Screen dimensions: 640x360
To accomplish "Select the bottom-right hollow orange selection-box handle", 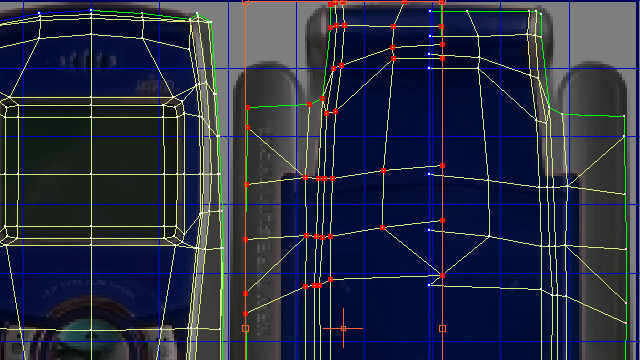I will coord(442,328).
